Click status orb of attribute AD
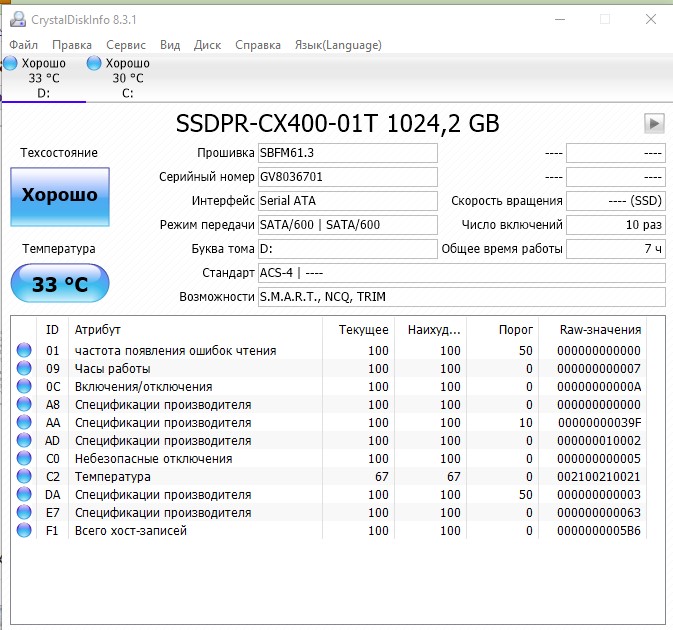 (24, 440)
